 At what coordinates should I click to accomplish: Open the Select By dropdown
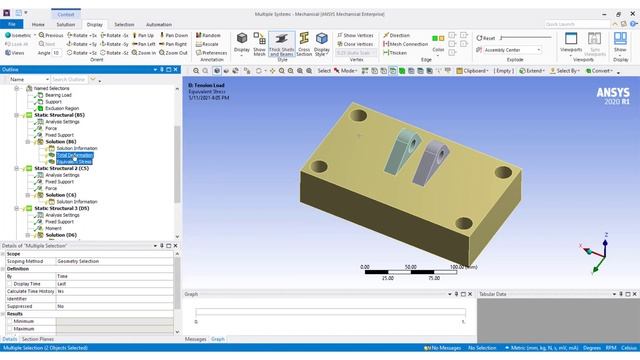pyautogui.click(x=565, y=71)
